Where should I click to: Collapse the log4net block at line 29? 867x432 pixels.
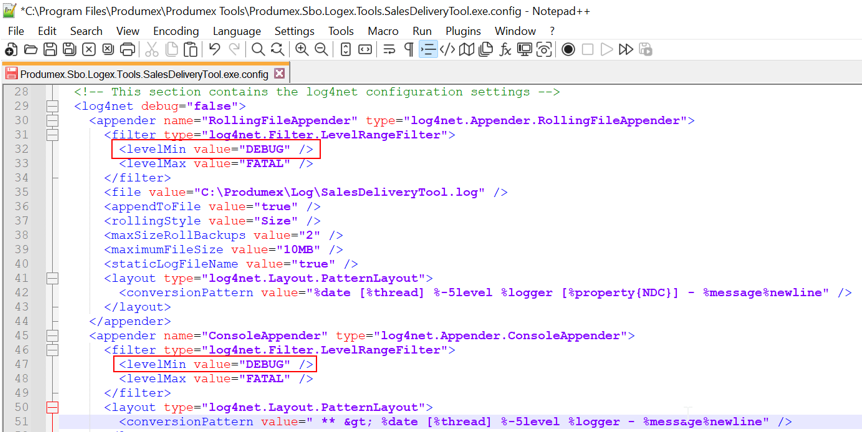pyautogui.click(x=53, y=106)
